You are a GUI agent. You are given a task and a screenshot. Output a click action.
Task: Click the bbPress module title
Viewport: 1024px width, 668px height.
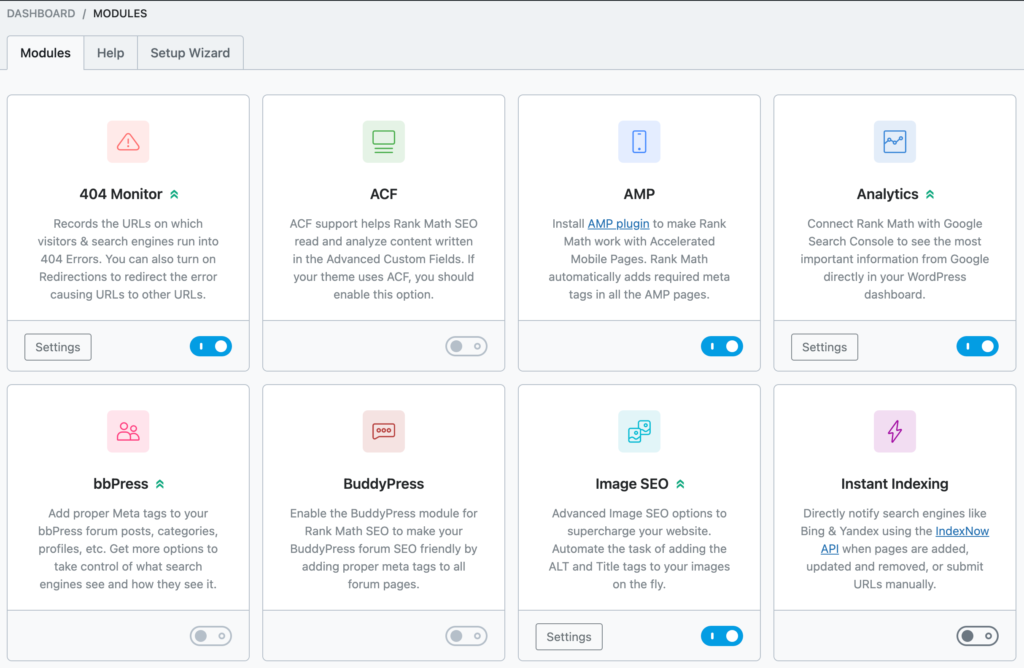(121, 484)
